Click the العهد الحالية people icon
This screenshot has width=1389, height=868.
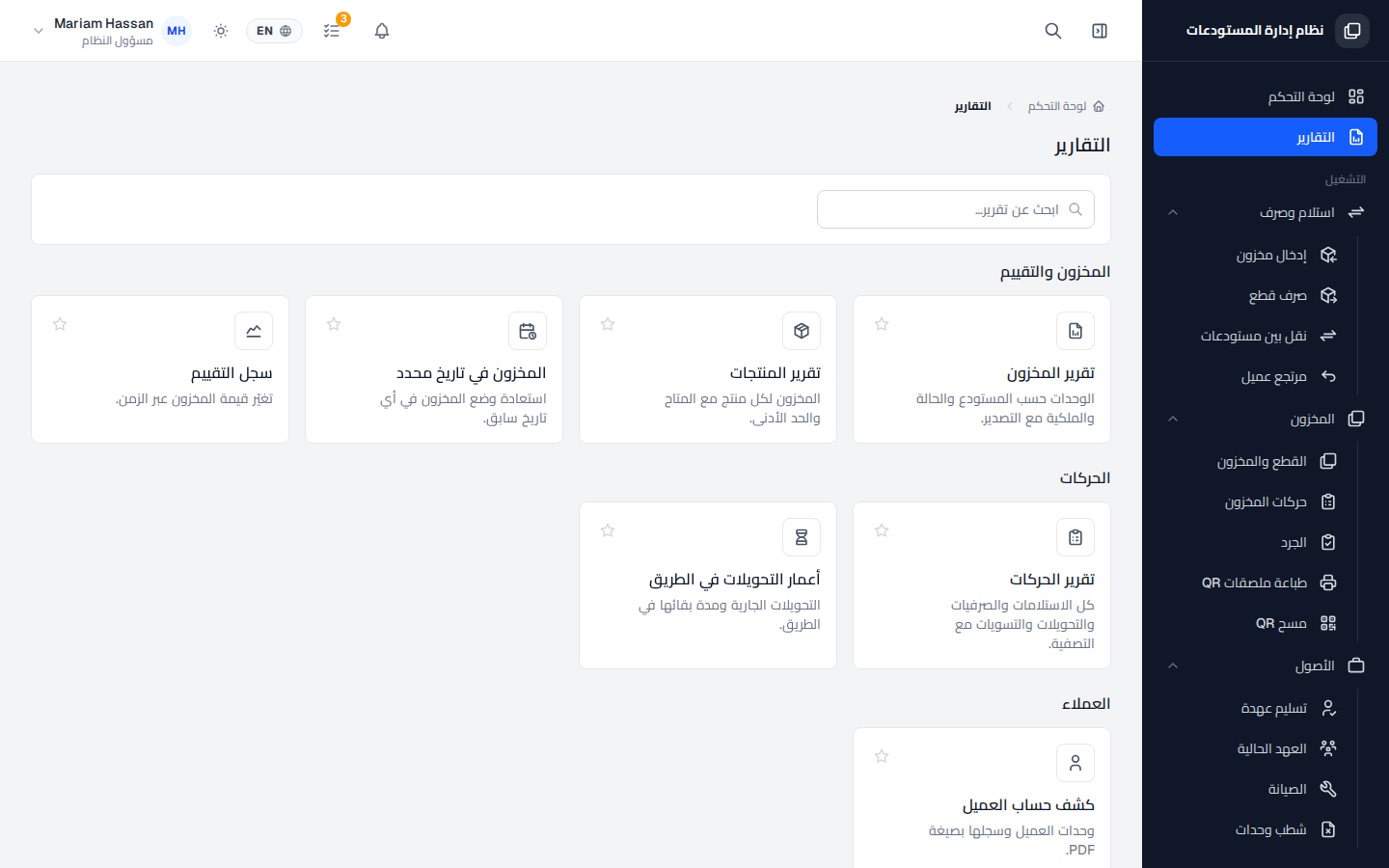coord(1328,748)
